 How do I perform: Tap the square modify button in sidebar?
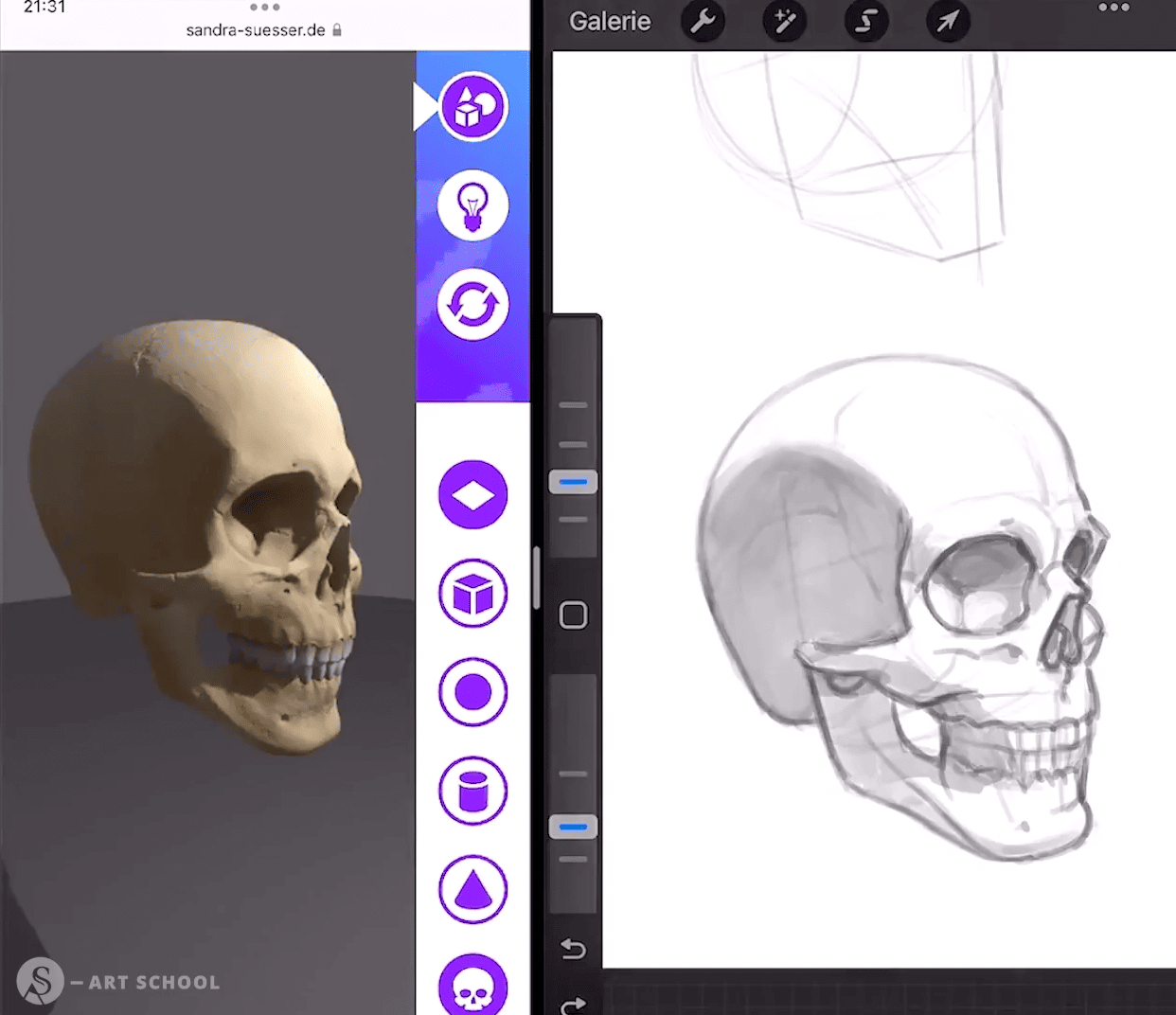pos(573,615)
